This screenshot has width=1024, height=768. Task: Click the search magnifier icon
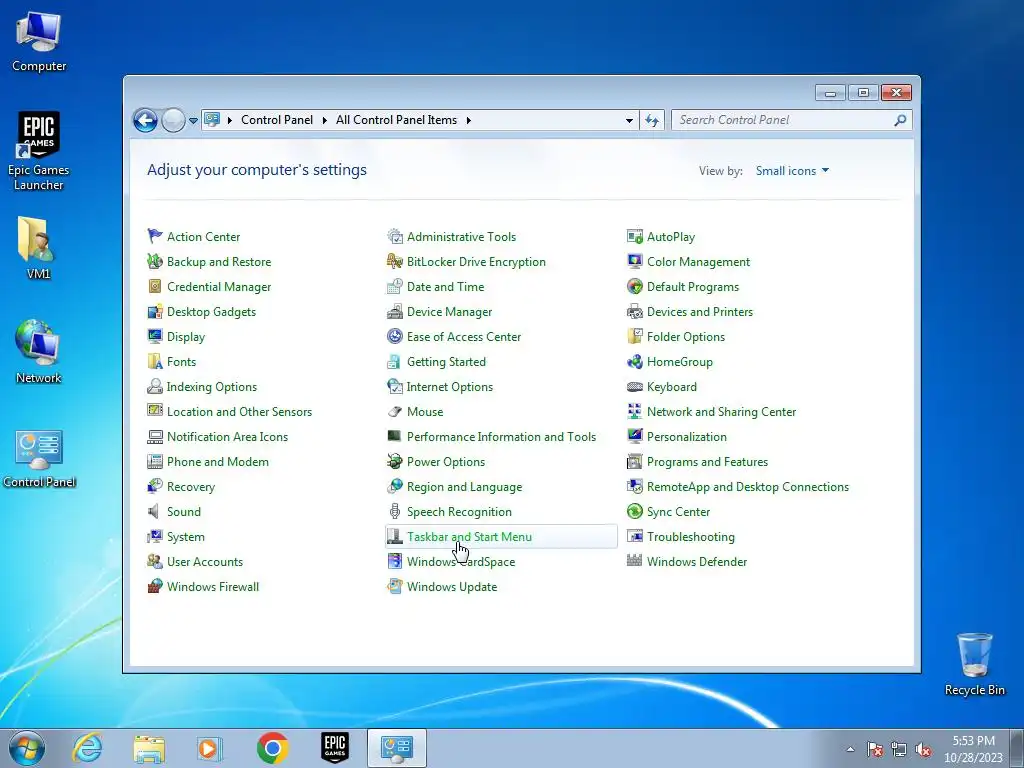(x=901, y=120)
